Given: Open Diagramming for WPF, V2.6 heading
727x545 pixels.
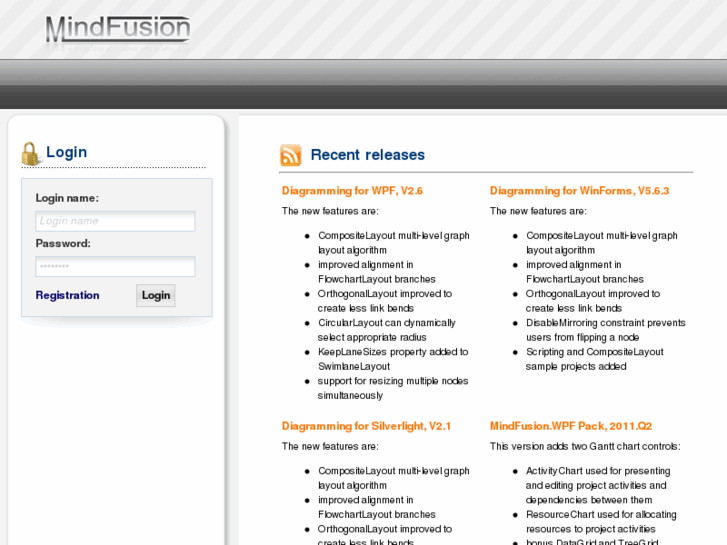Looking at the screenshot, I should point(352,191).
